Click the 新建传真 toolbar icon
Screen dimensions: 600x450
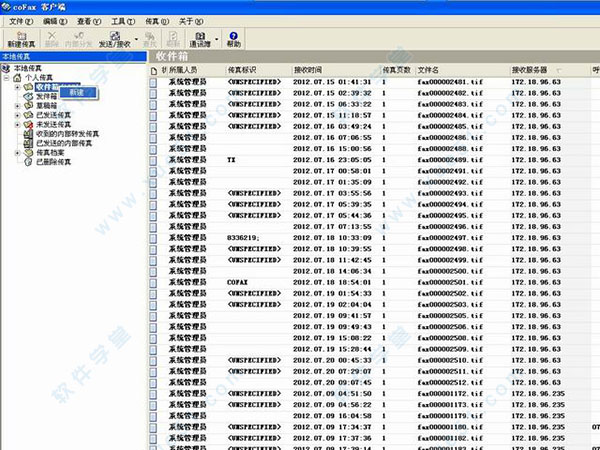(22, 35)
